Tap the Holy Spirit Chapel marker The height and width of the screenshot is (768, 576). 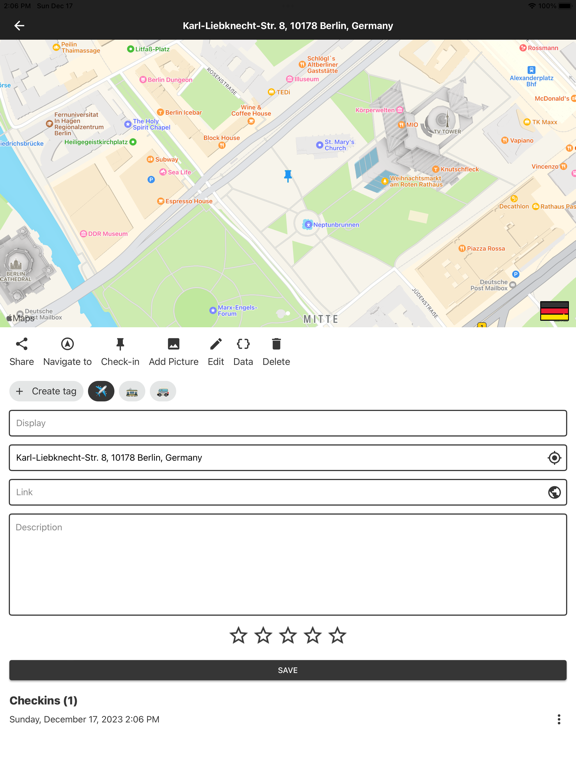(x=128, y=124)
